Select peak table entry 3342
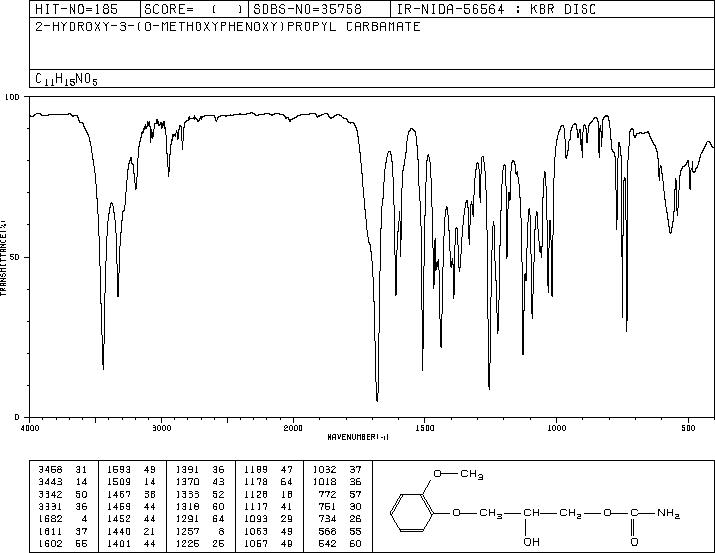 (62, 494)
